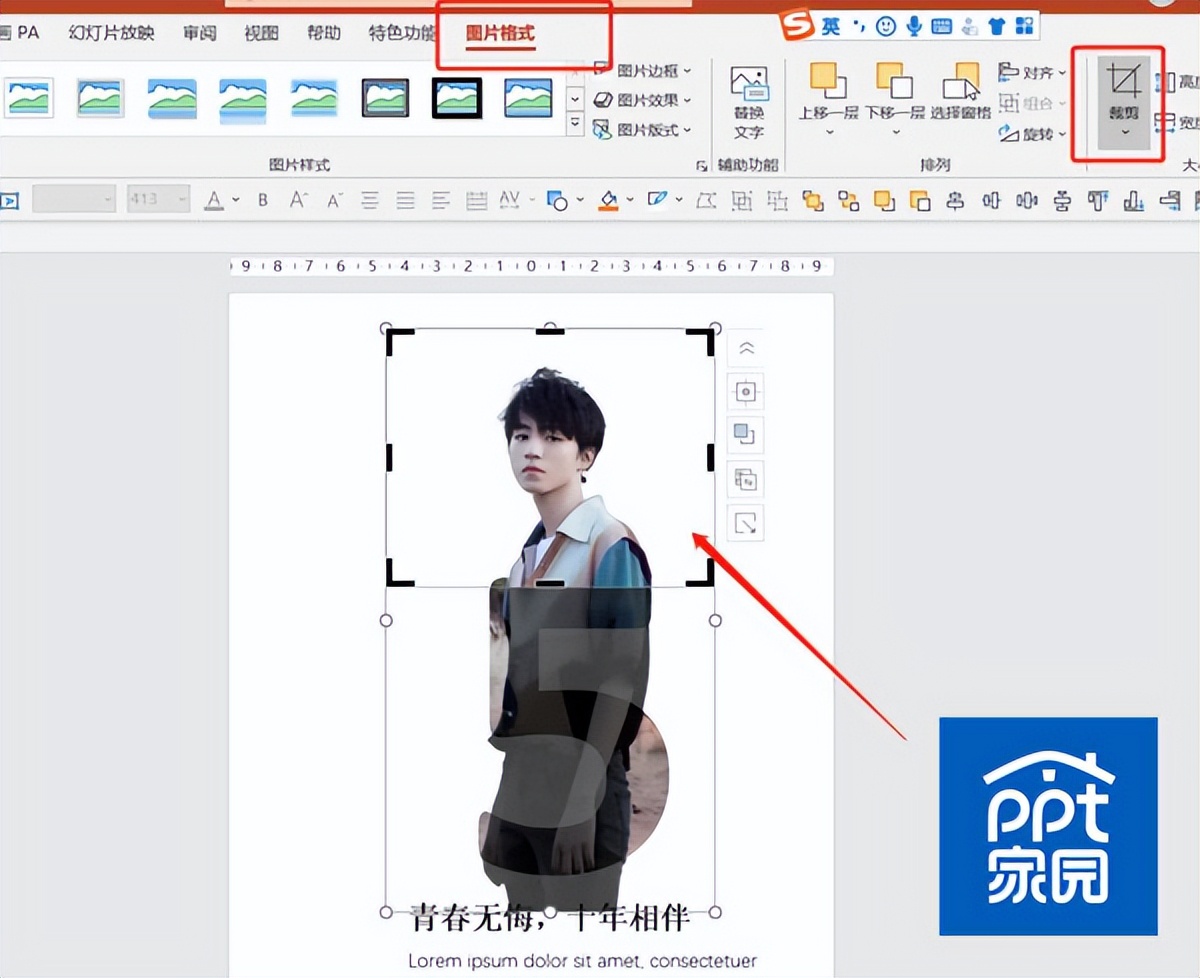Click the font color A icon
Image resolution: width=1200 pixels, height=978 pixels.
pyautogui.click(x=214, y=201)
